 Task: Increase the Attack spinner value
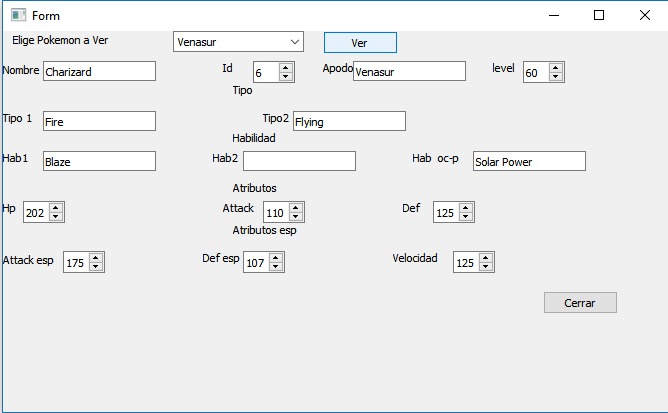(x=296, y=208)
